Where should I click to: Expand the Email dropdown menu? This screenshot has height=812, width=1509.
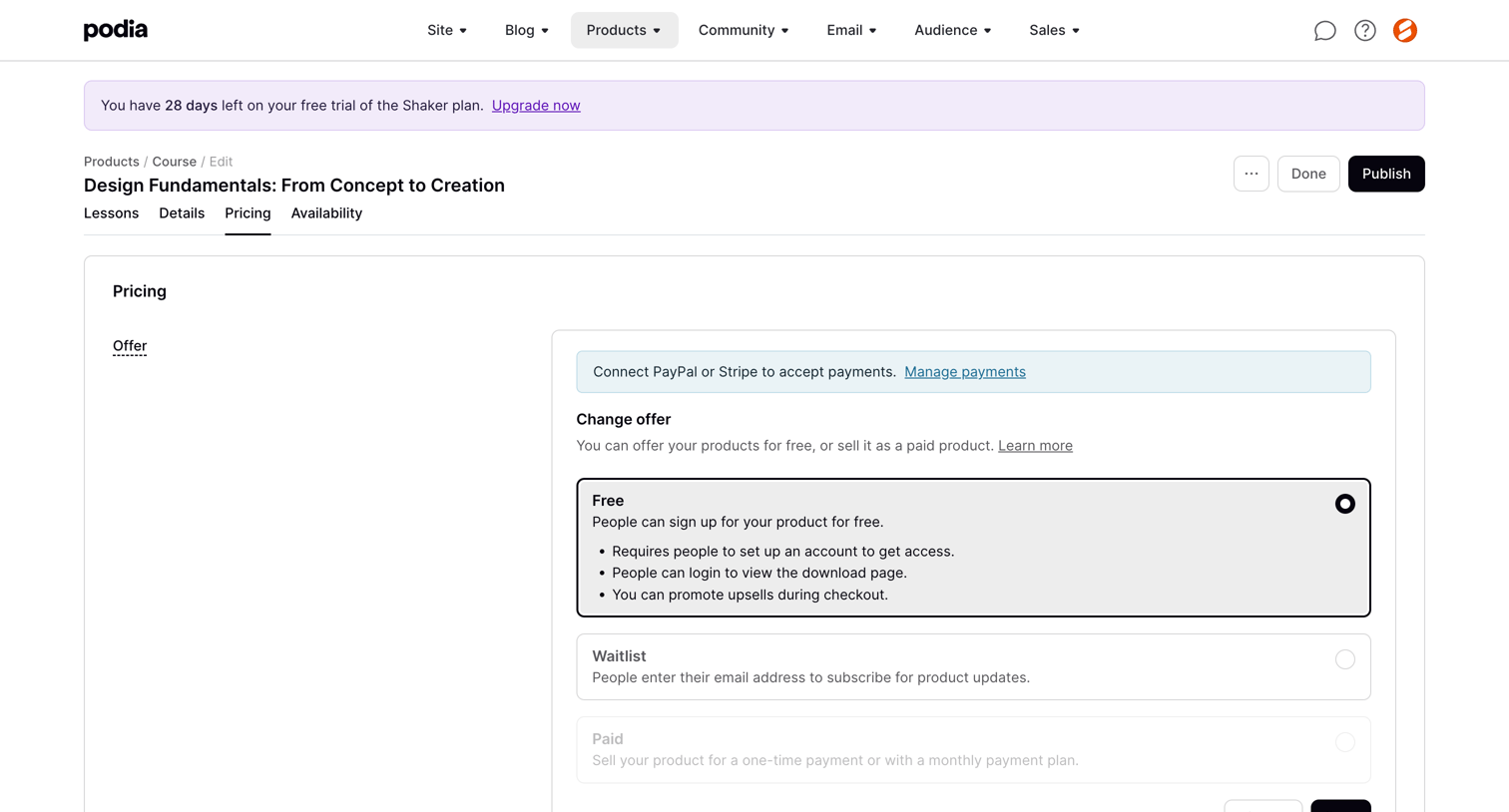851,30
